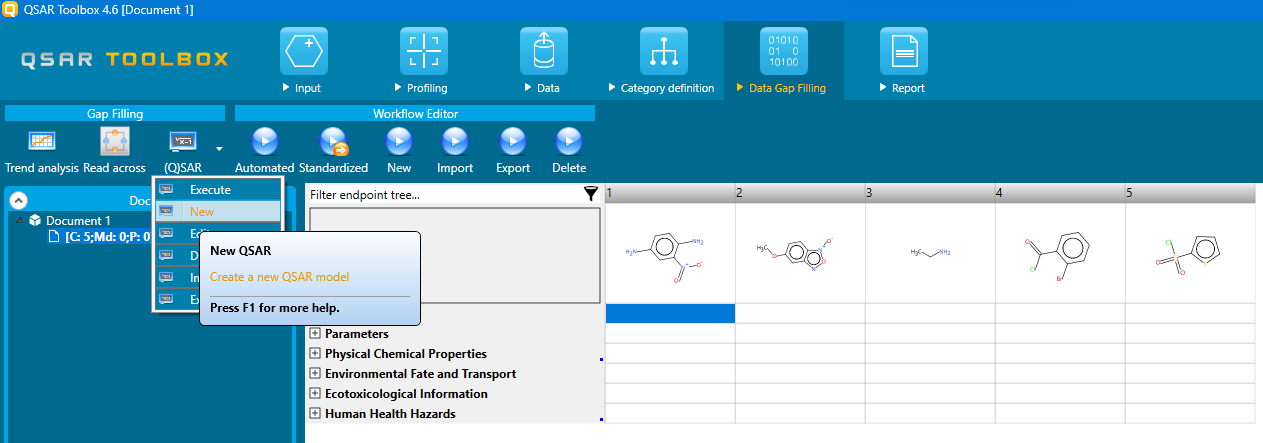Select column 5 header
Viewport: 1263px width, 443px height.
pos(1190,193)
